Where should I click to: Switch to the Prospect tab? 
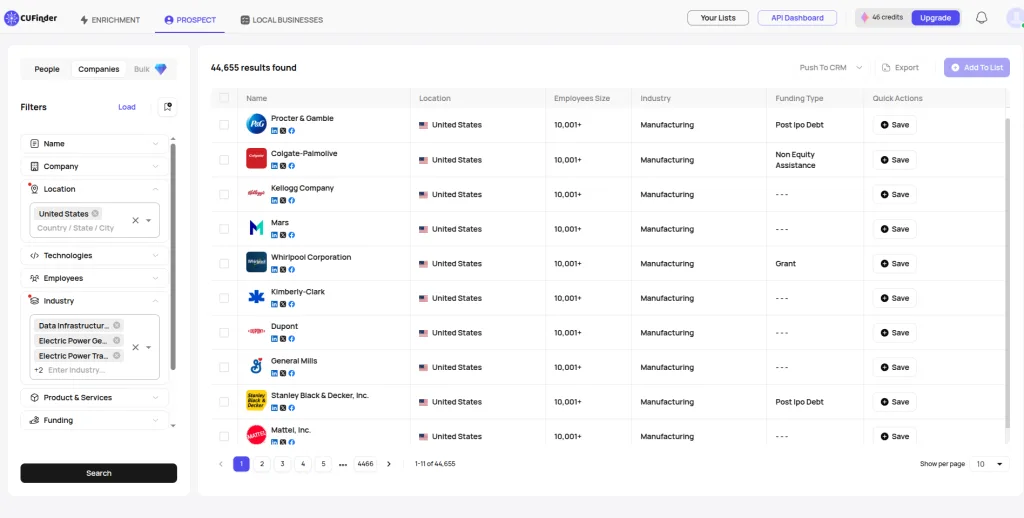pos(190,20)
